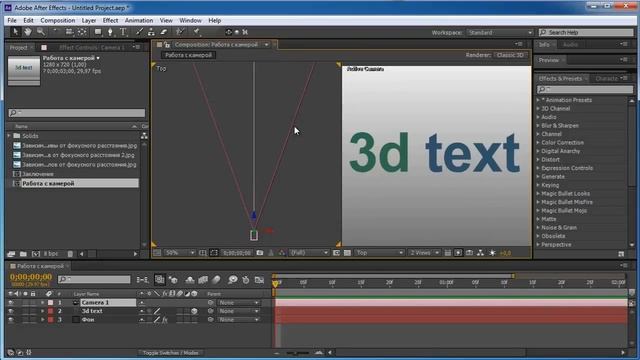The height and width of the screenshot is (360, 640).
Task: Click the Draft 3D icon in timeline
Action: [173, 280]
